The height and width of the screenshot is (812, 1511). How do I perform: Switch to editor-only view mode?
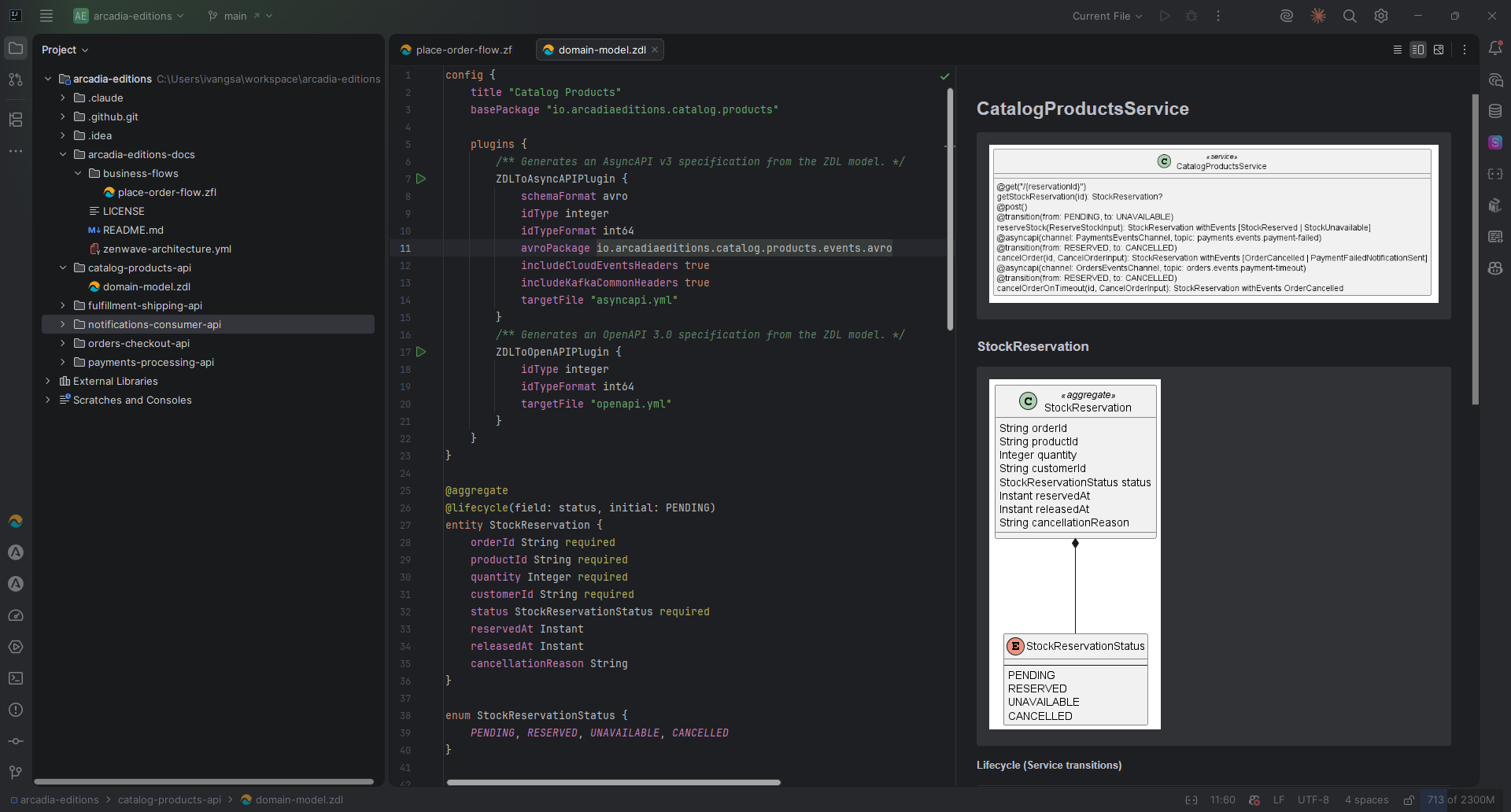pos(1398,50)
